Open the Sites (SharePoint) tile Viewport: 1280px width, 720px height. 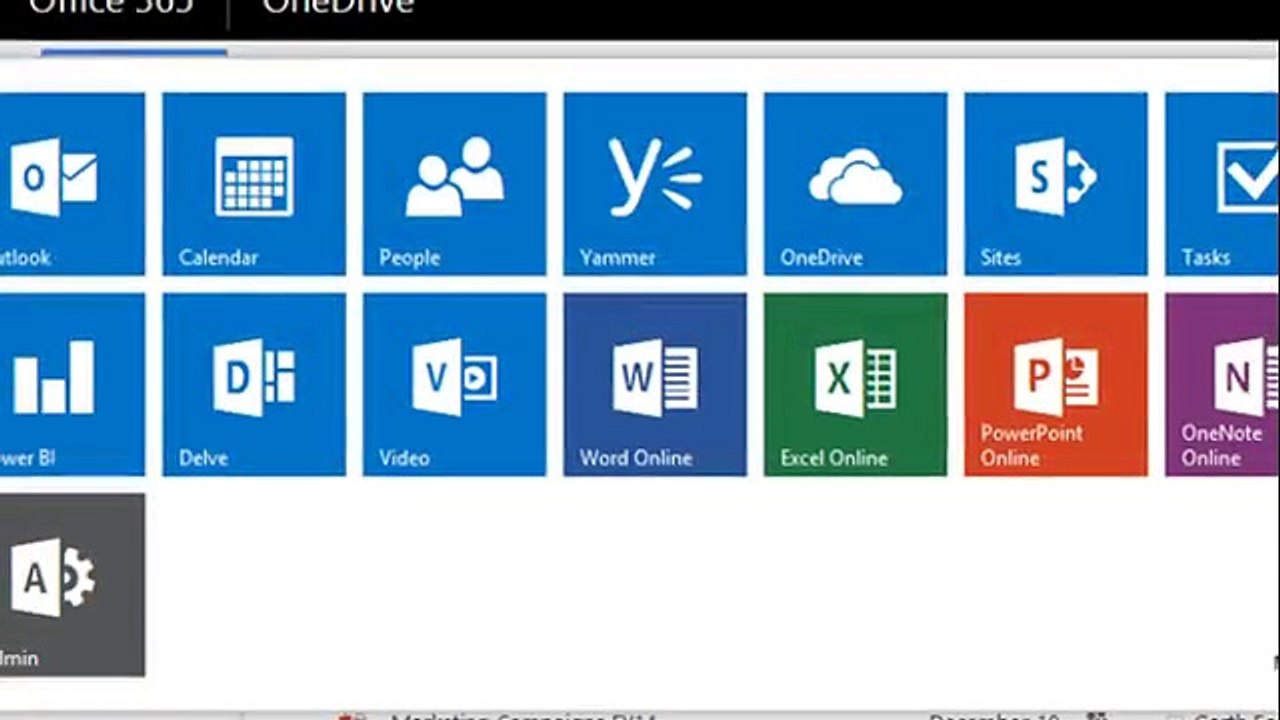tap(1056, 184)
